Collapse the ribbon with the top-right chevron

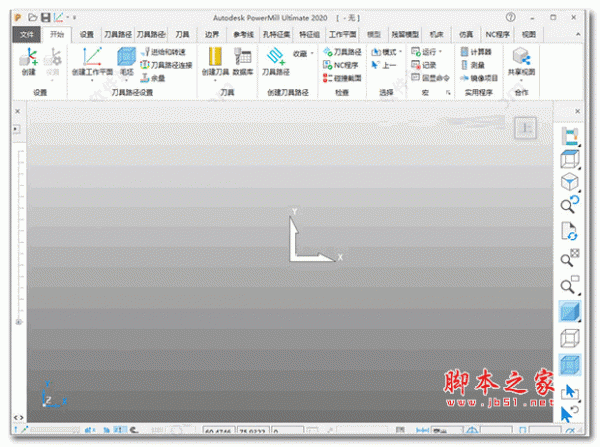tap(578, 34)
